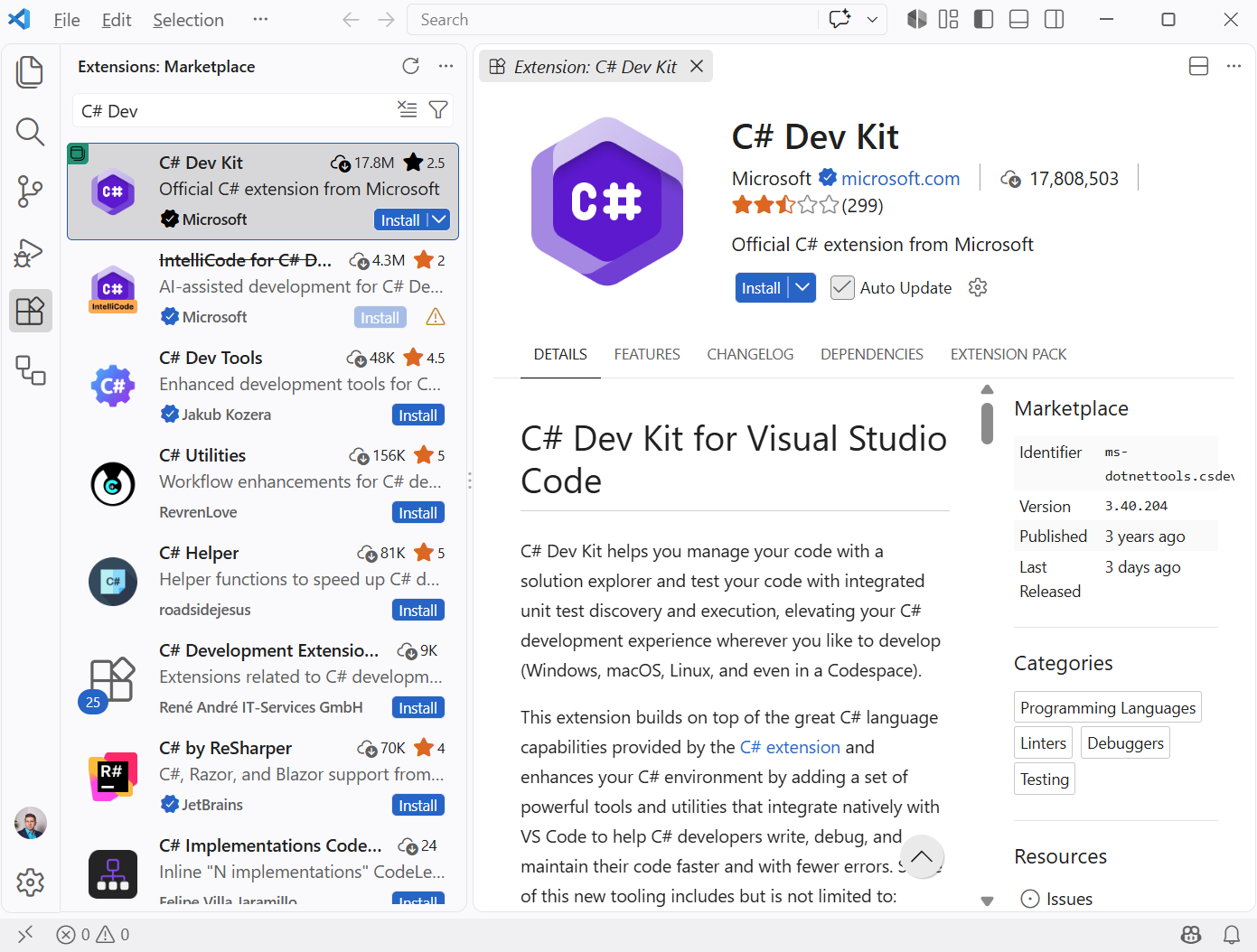Click the details page scrollbar thumb
The height and width of the screenshot is (952, 1257).
[x=987, y=423]
